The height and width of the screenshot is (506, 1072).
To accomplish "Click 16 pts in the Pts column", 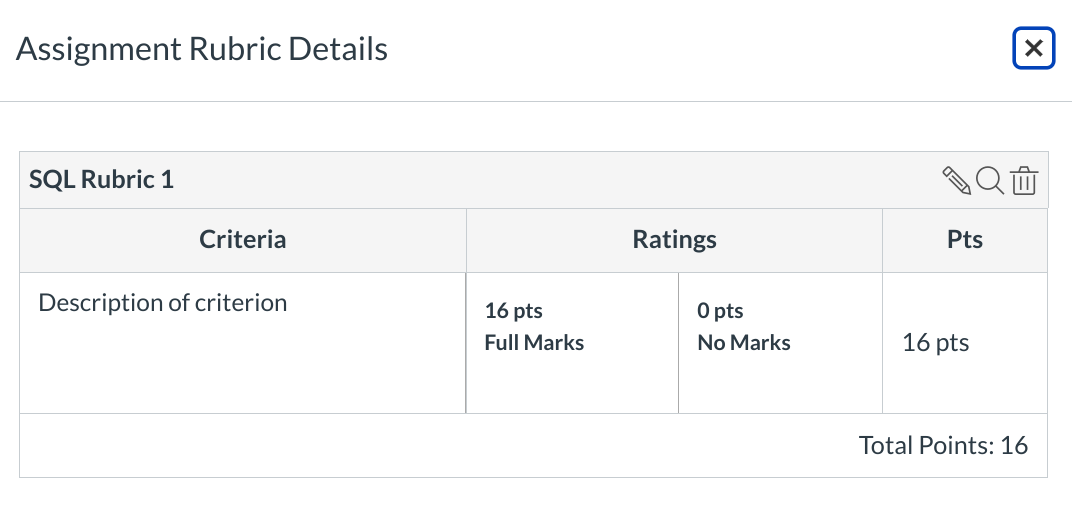I will click(x=935, y=343).
